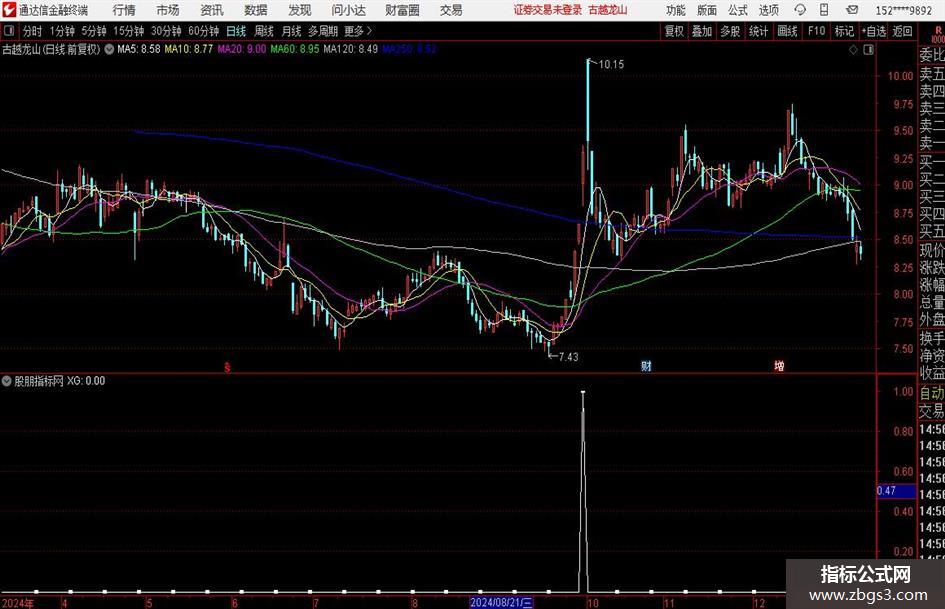Image resolution: width=945 pixels, height=609 pixels.
Task: Click the MA60: 8.95 indicator label
Action: click(x=295, y=49)
